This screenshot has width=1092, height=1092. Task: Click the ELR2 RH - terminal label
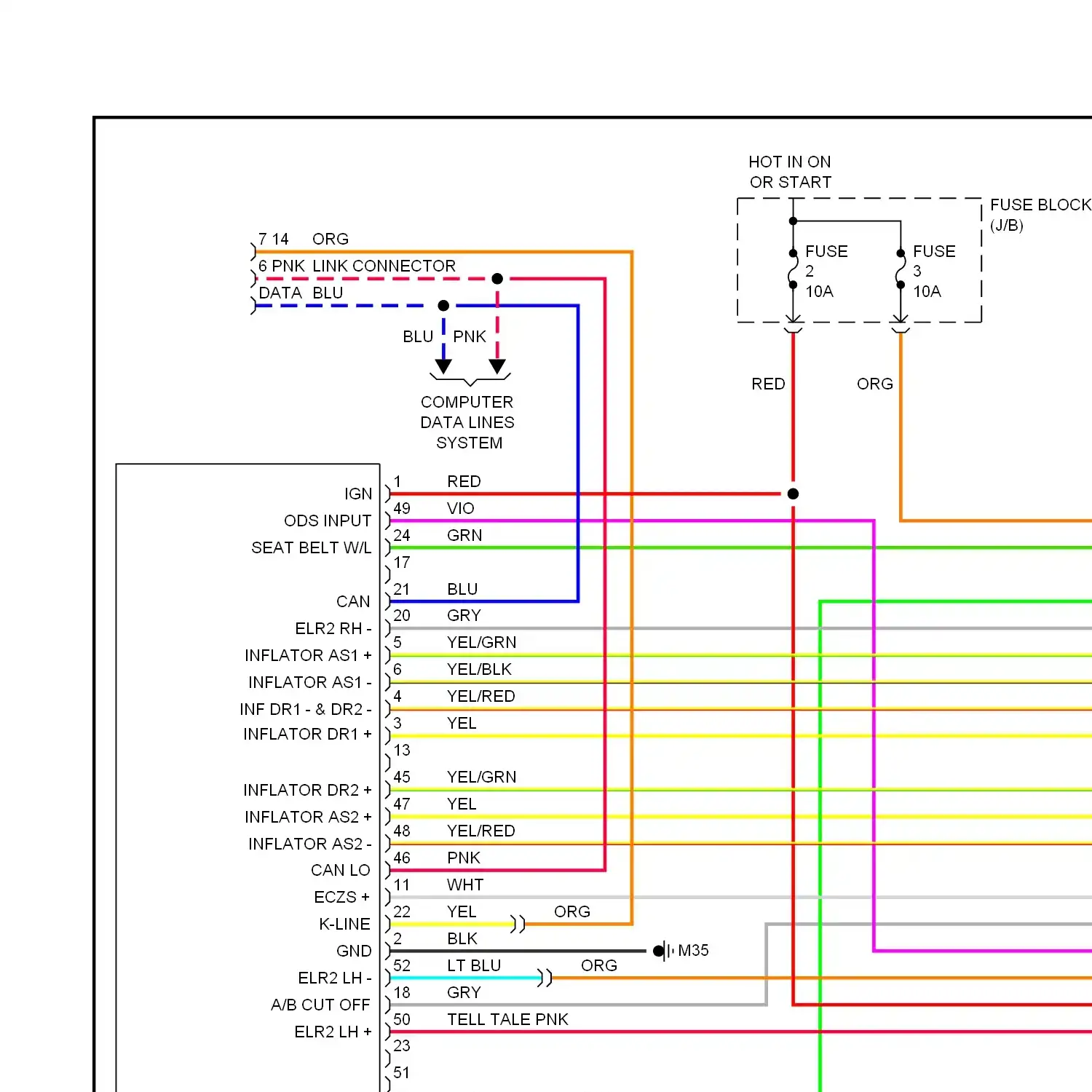click(333, 628)
